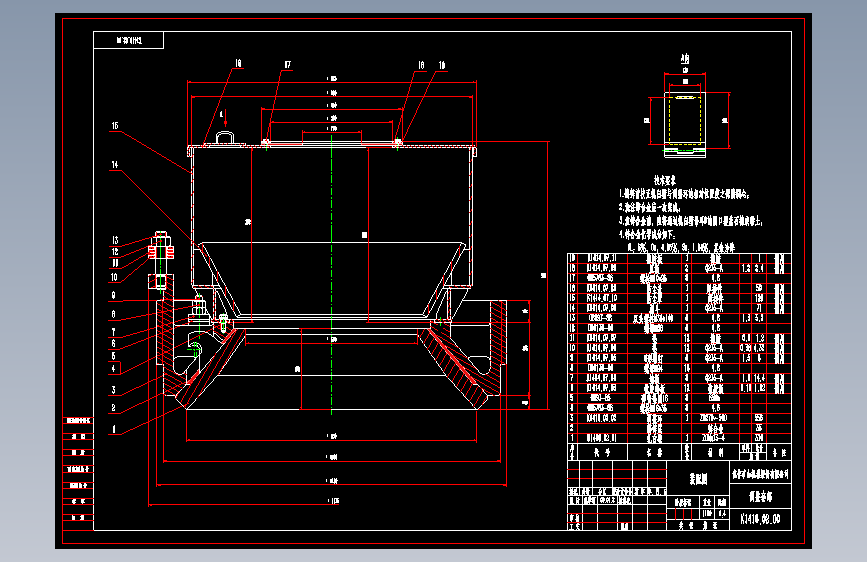Screen dimensions: 867x562
Task: Click balloon label 13 beside the bolt
Action: [115, 240]
